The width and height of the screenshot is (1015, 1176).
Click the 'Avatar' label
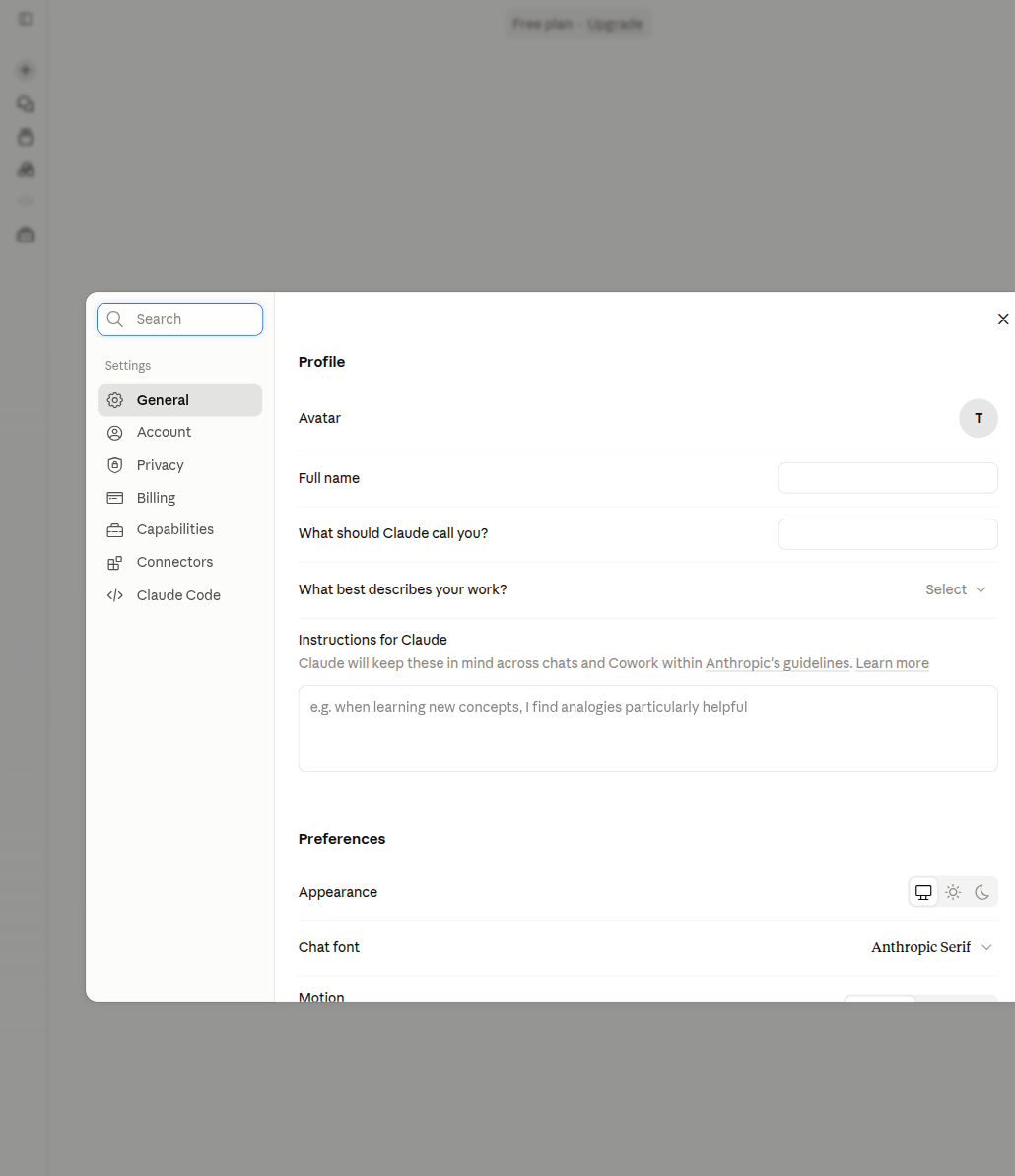tap(319, 419)
